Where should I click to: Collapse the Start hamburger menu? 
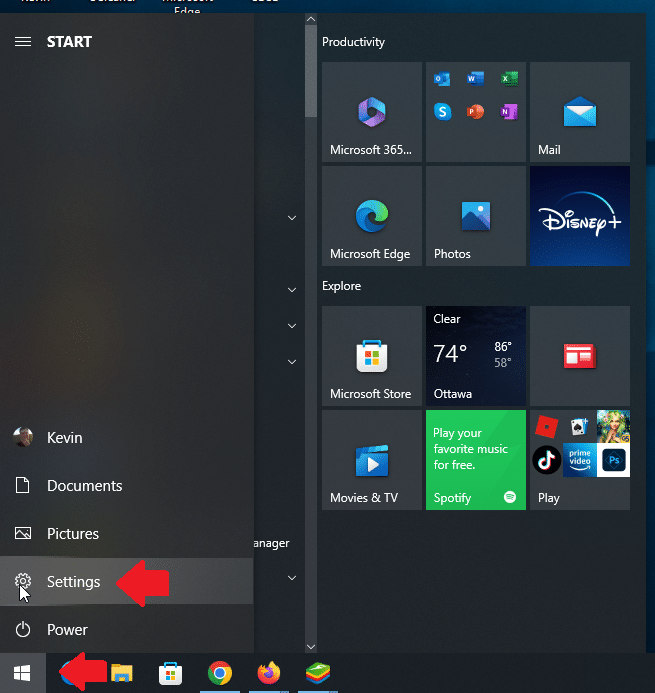23,42
